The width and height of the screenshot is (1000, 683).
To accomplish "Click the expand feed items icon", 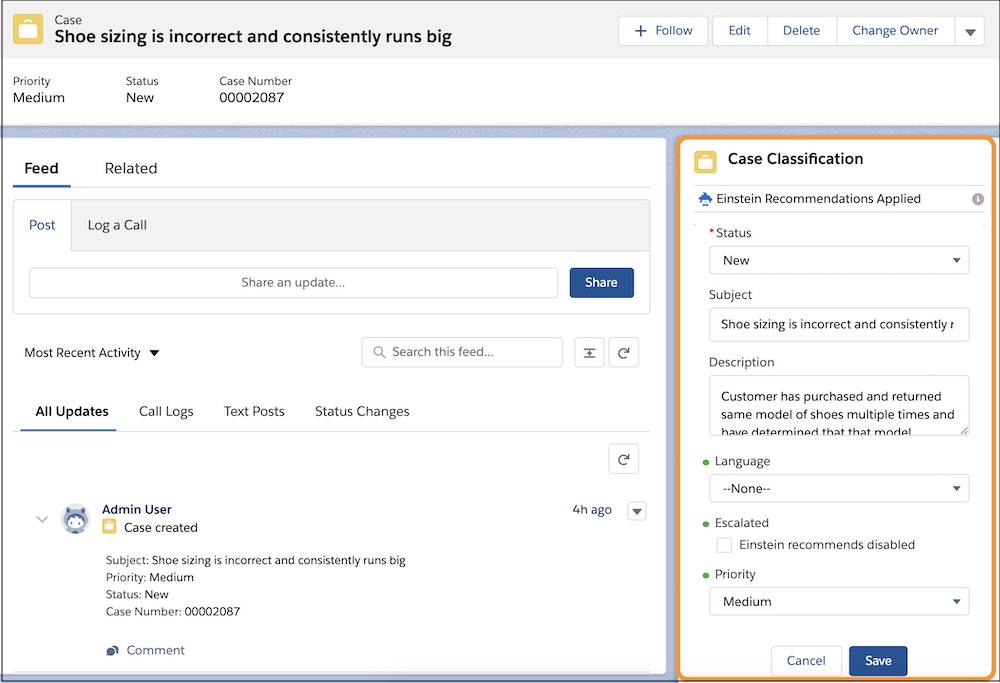I will point(589,353).
